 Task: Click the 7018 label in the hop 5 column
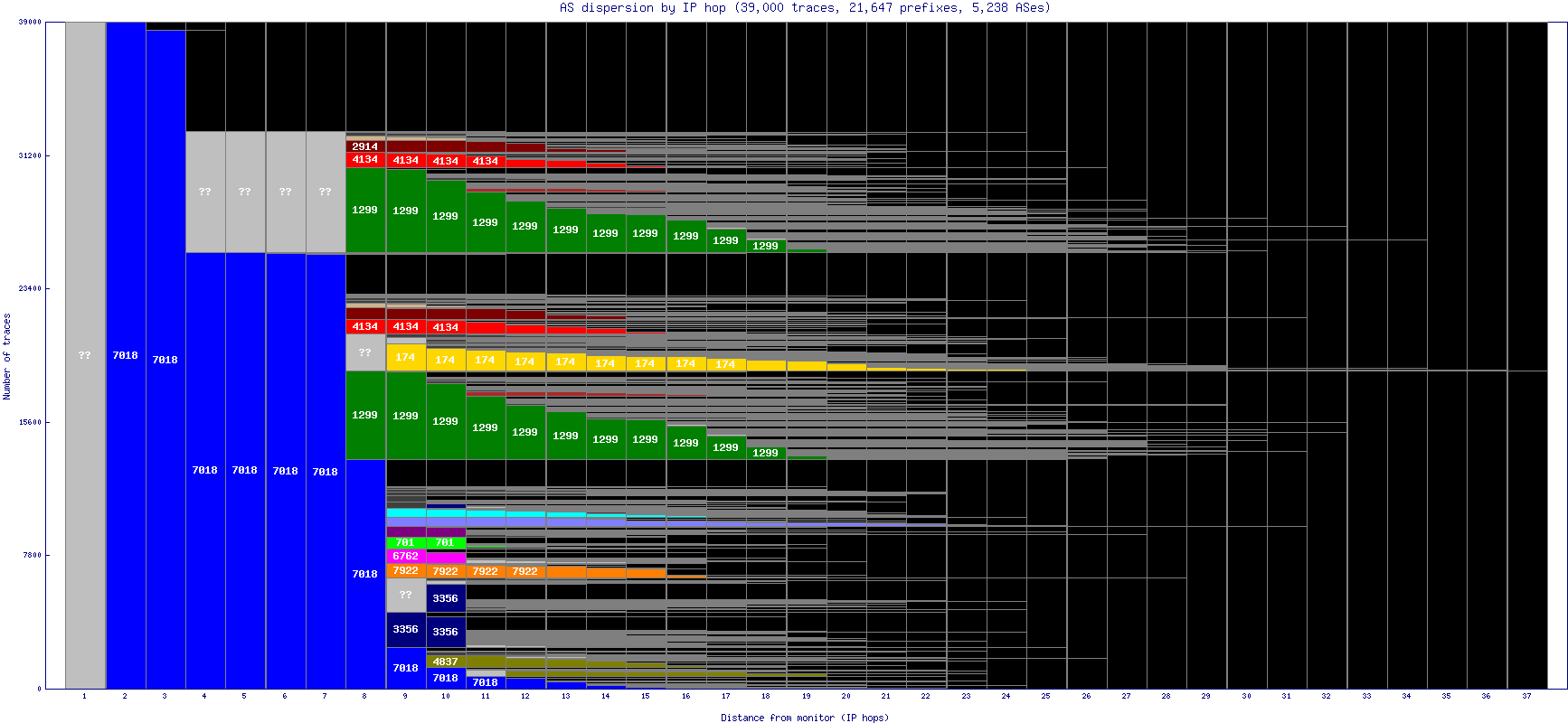click(x=245, y=470)
